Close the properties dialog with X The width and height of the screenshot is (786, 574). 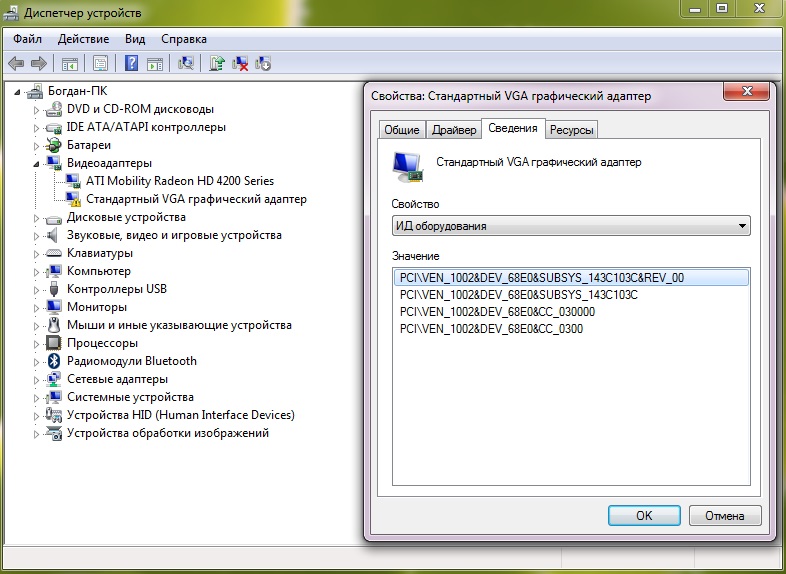[746, 91]
